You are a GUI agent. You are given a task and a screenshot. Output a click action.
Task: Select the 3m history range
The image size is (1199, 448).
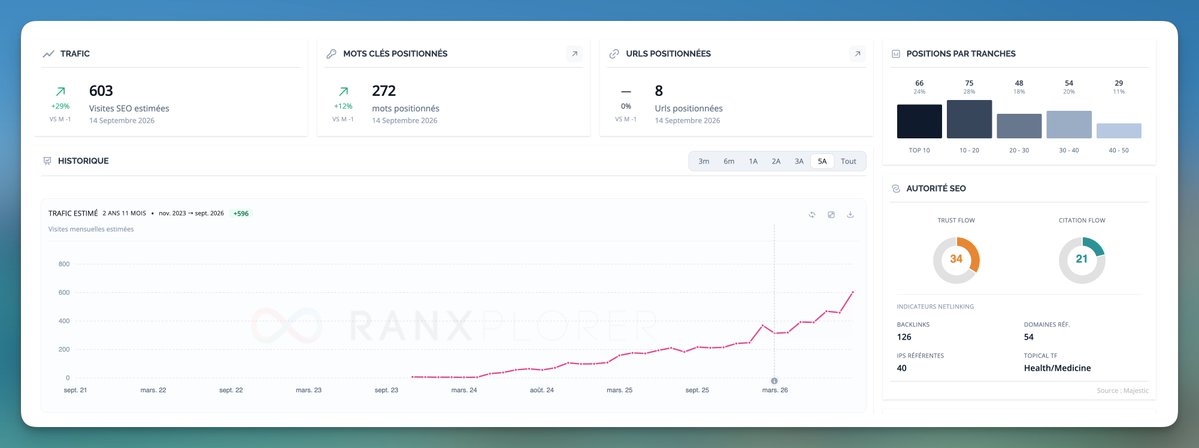703,161
